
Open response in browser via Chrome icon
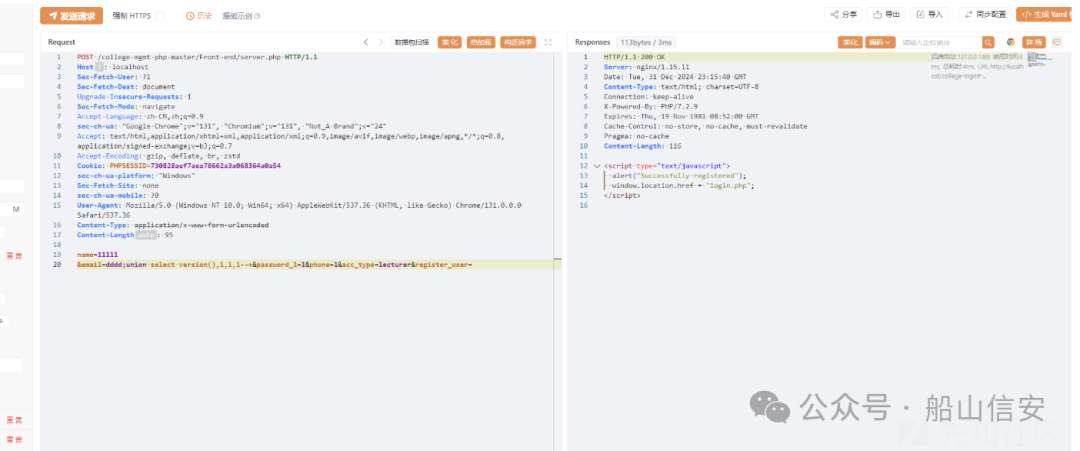coord(1010,42)
